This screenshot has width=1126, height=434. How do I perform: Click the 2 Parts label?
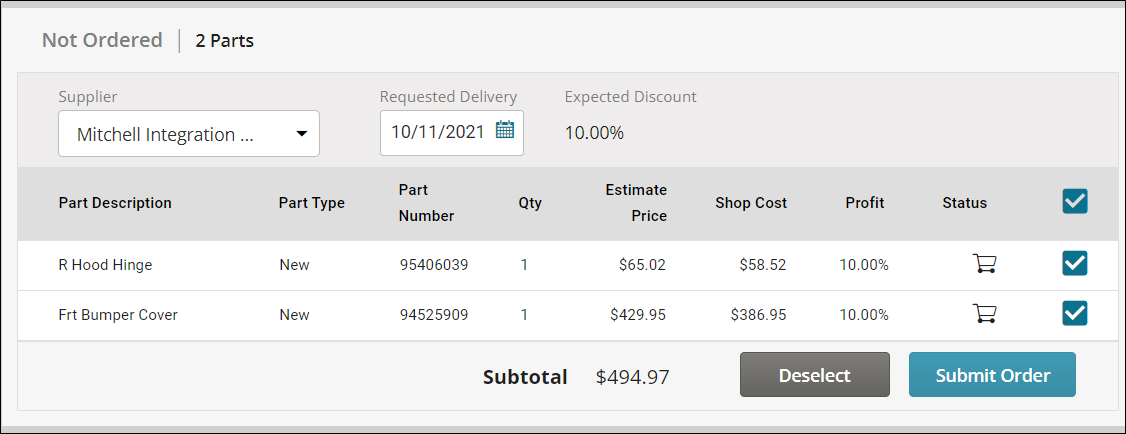(x=224, y=41)
